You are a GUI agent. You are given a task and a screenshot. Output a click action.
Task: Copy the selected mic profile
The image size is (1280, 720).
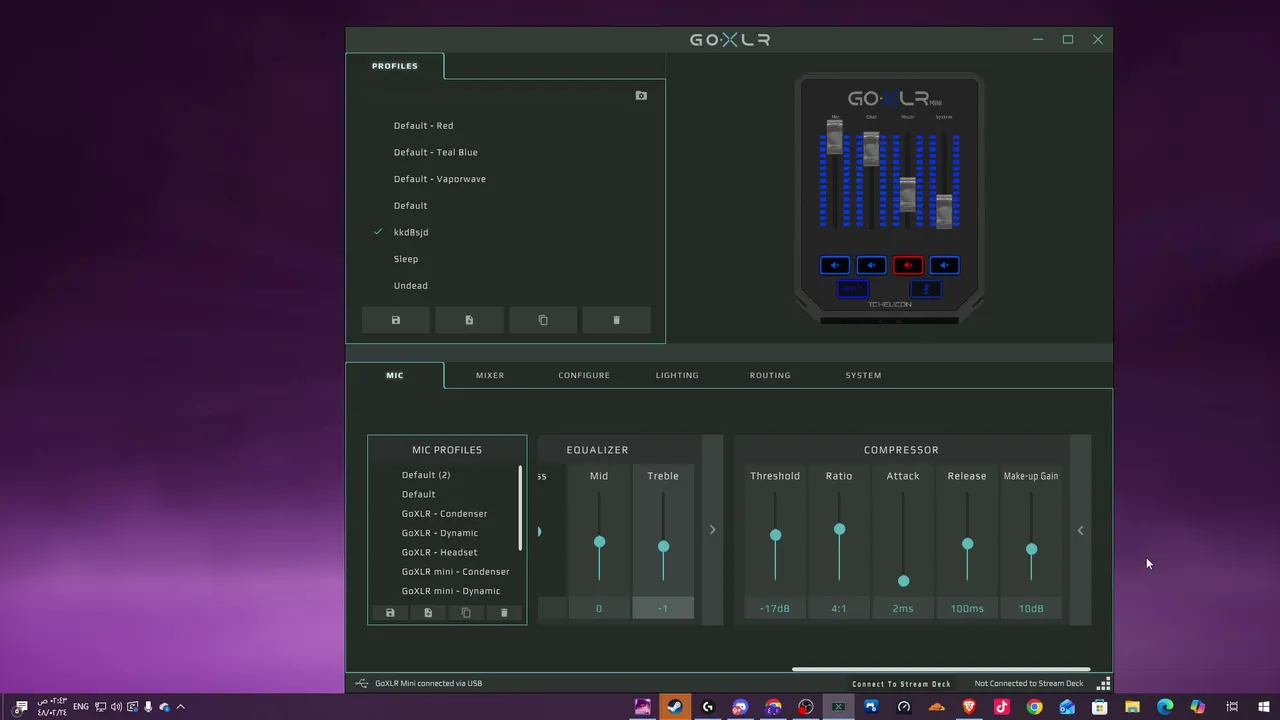(466, 613)
